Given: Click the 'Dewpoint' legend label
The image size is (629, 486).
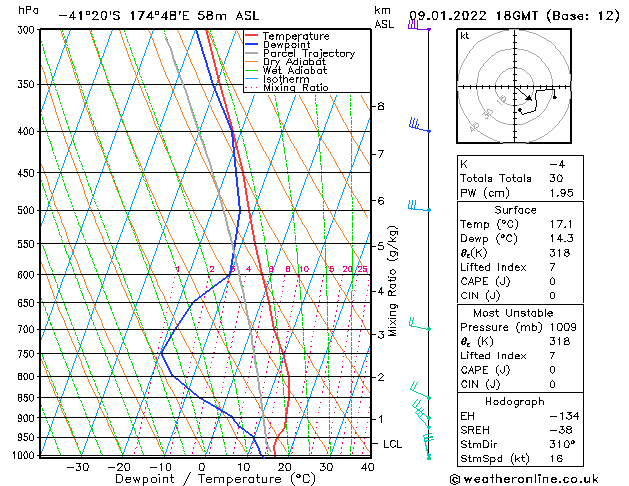Looking at the screenshot, I should pyautogui.click(x=286, y=45).
